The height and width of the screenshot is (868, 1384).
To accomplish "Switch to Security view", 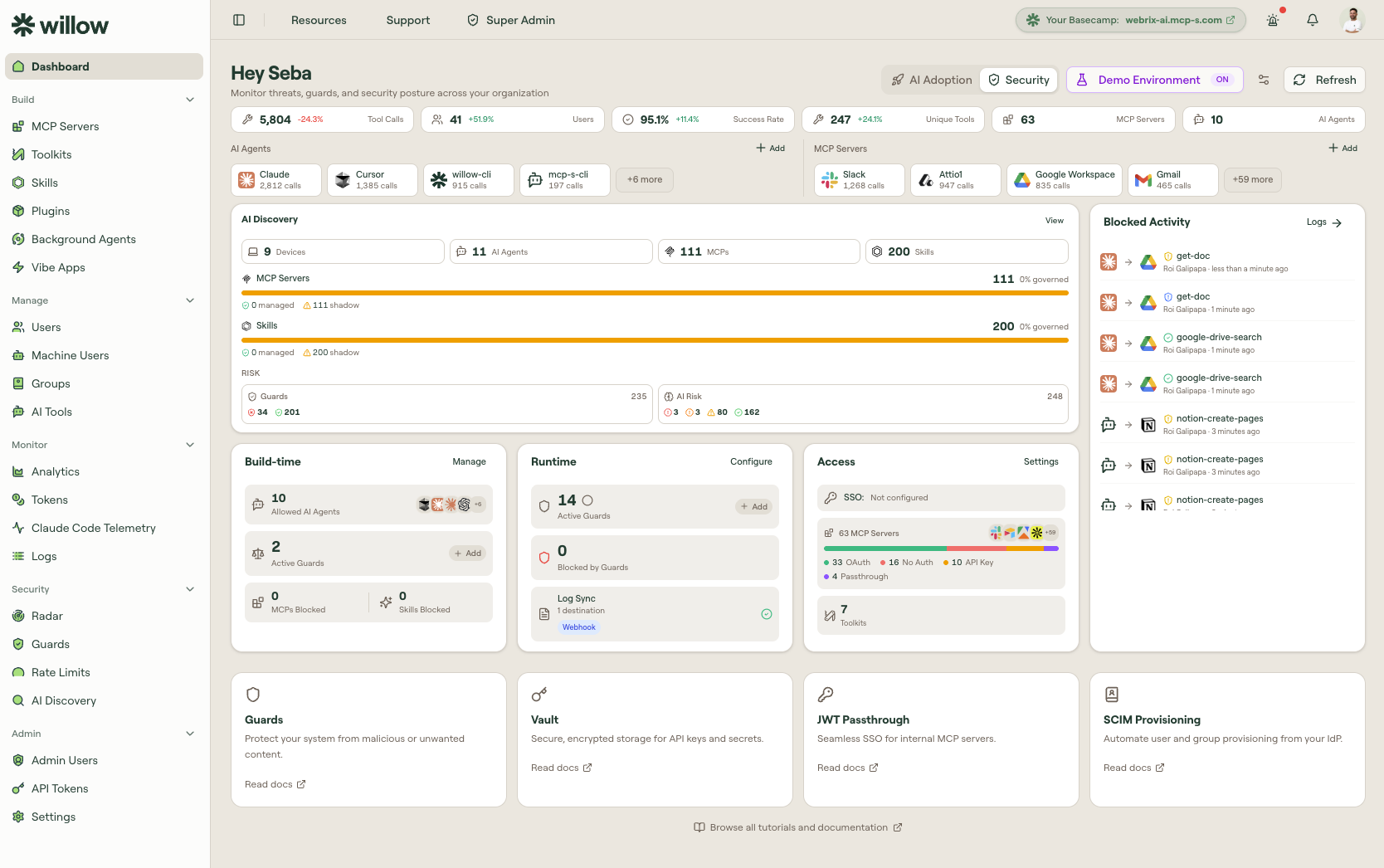I will pyautogui.click(x=1019, y=80).
